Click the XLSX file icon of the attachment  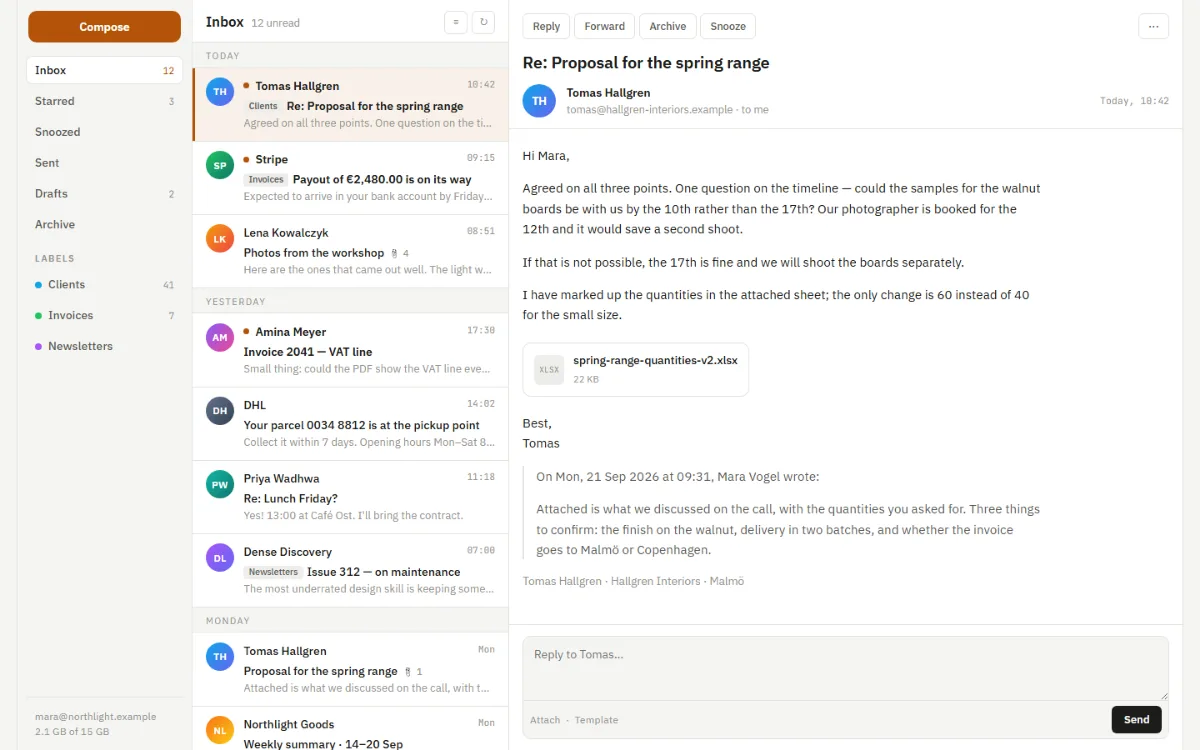tap(549, 369)
